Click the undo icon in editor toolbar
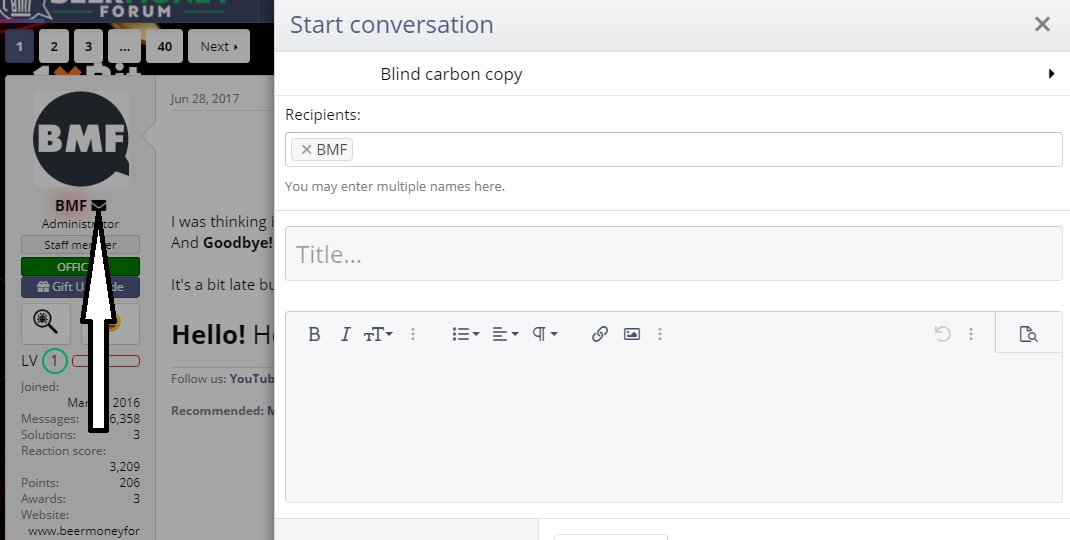This screenshot has width=1070, height=540. (x=942, y=334)
